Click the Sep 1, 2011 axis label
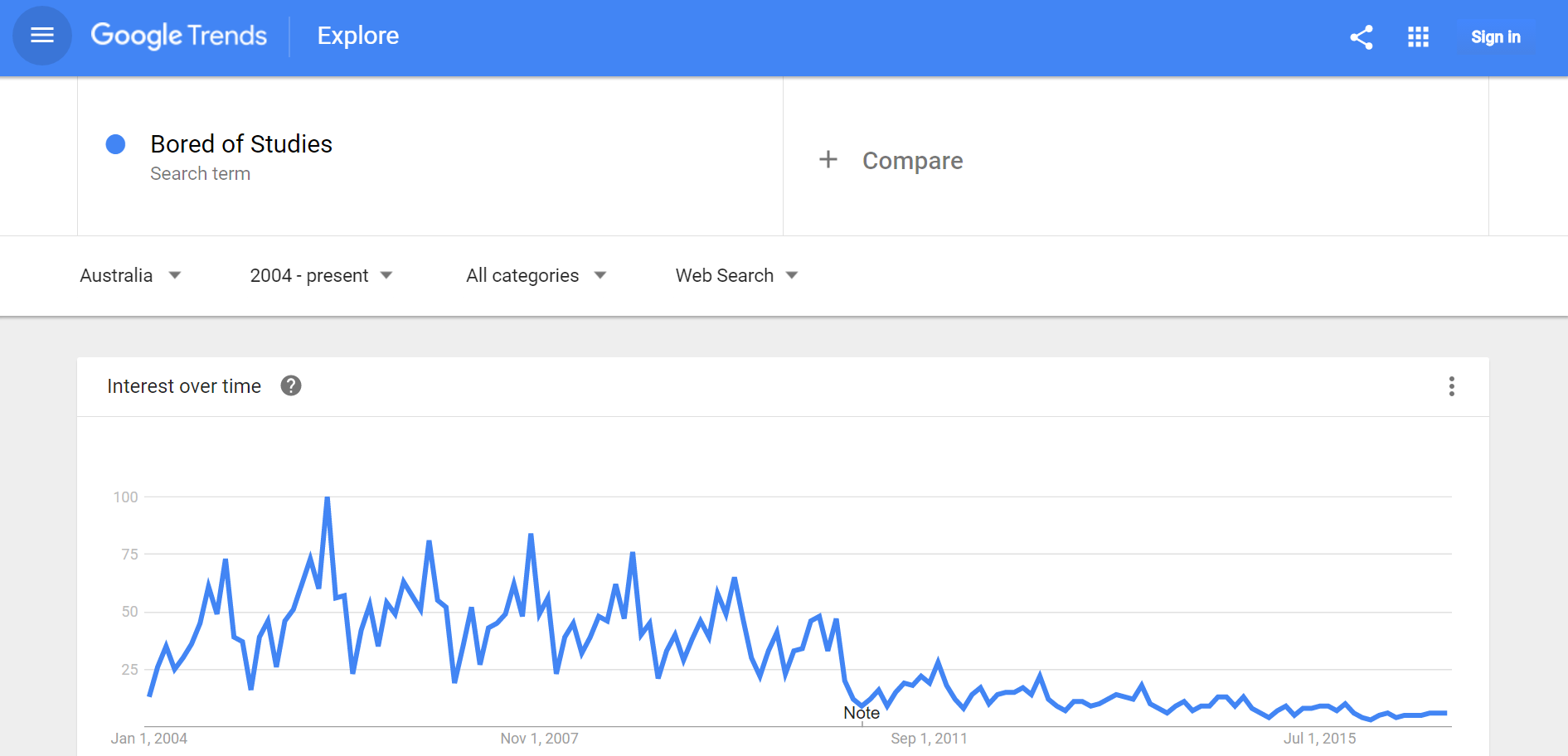1568x756 pixels. [x=929, y=739]
